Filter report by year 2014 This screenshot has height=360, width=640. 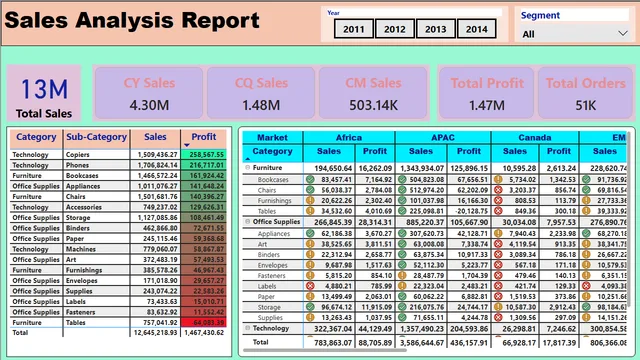pos(476,29)
